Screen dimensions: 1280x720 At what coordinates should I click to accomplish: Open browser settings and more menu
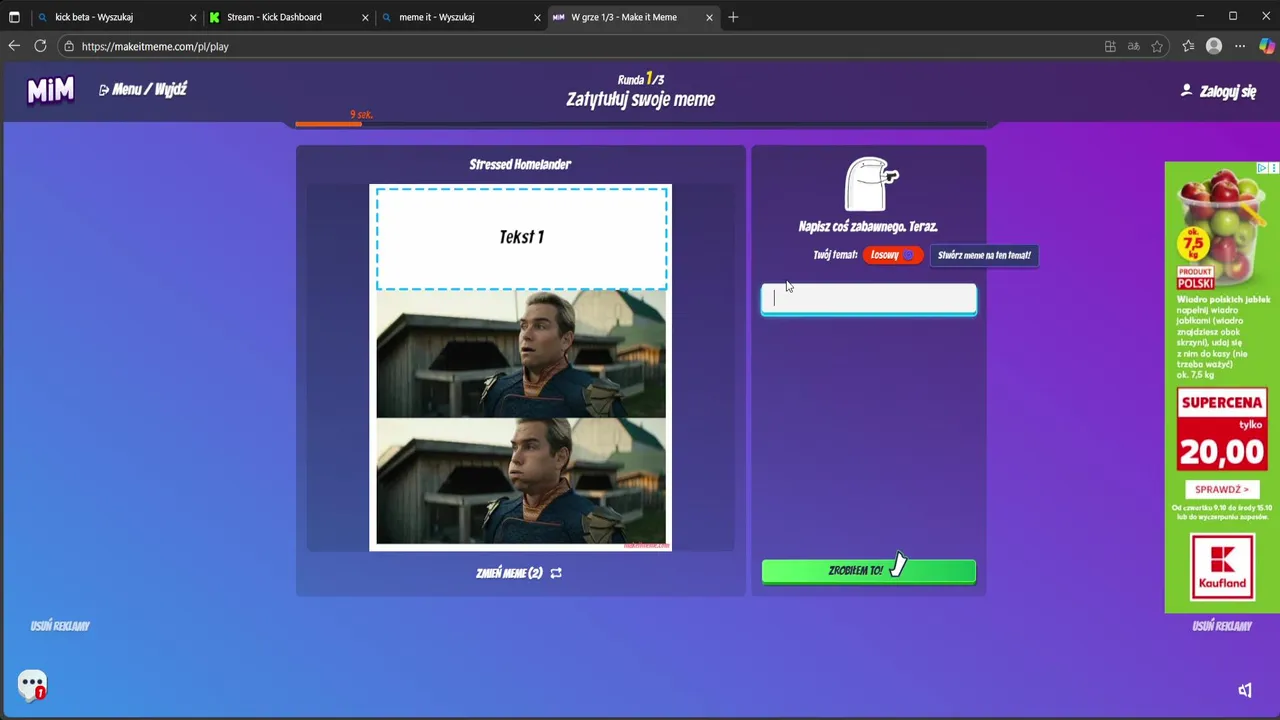coord(1240,46)
